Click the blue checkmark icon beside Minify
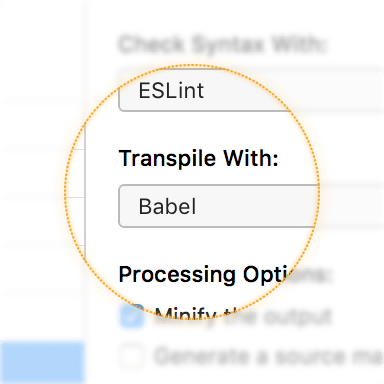 tap(132, 316)
